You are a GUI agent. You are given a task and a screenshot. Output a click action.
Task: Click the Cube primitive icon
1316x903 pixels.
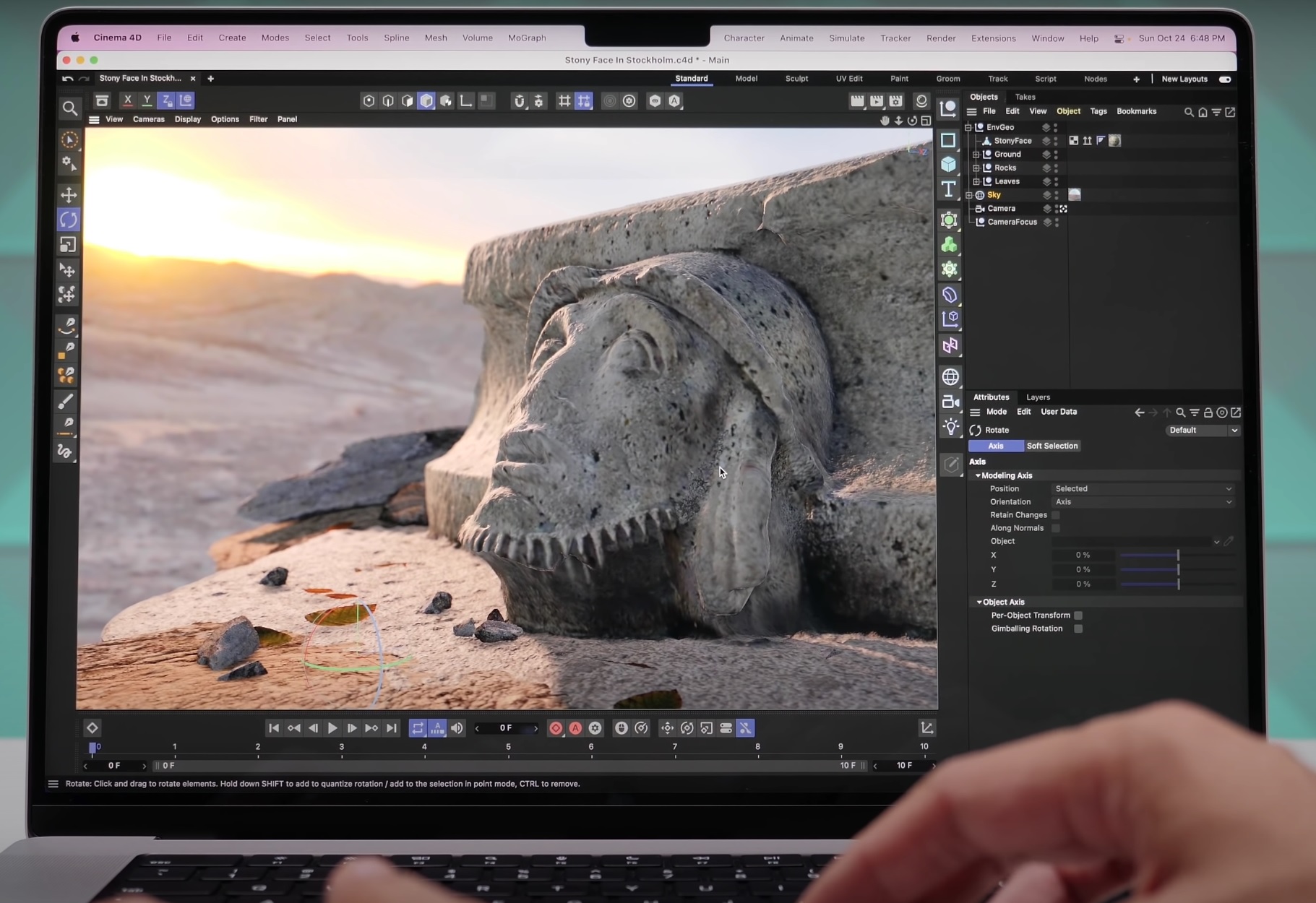click(x=948, y=165)
